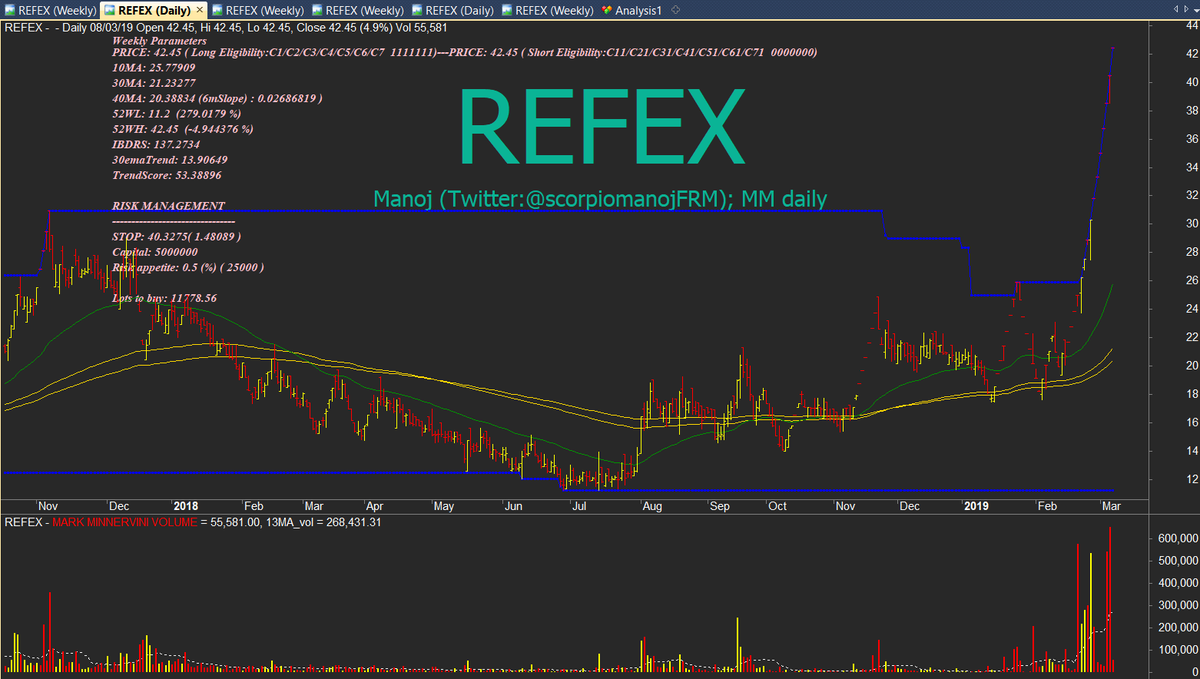
Task: Click the 'Manoj (Twitter:@scorpiomanojFRM); MM daily' subtitle
Action: (600, 198)
